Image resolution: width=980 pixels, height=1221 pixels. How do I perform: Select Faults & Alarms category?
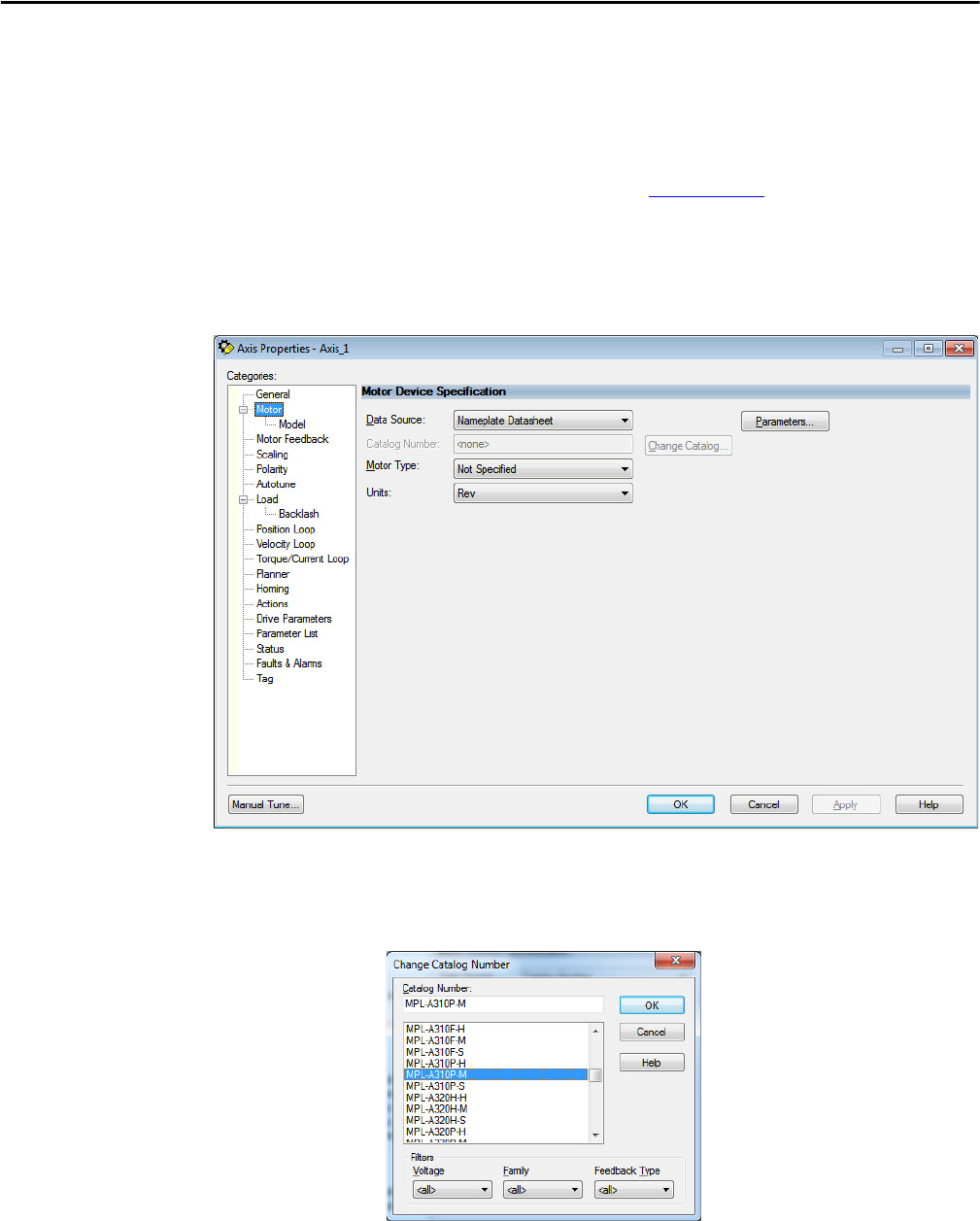[x=289, y=663]
